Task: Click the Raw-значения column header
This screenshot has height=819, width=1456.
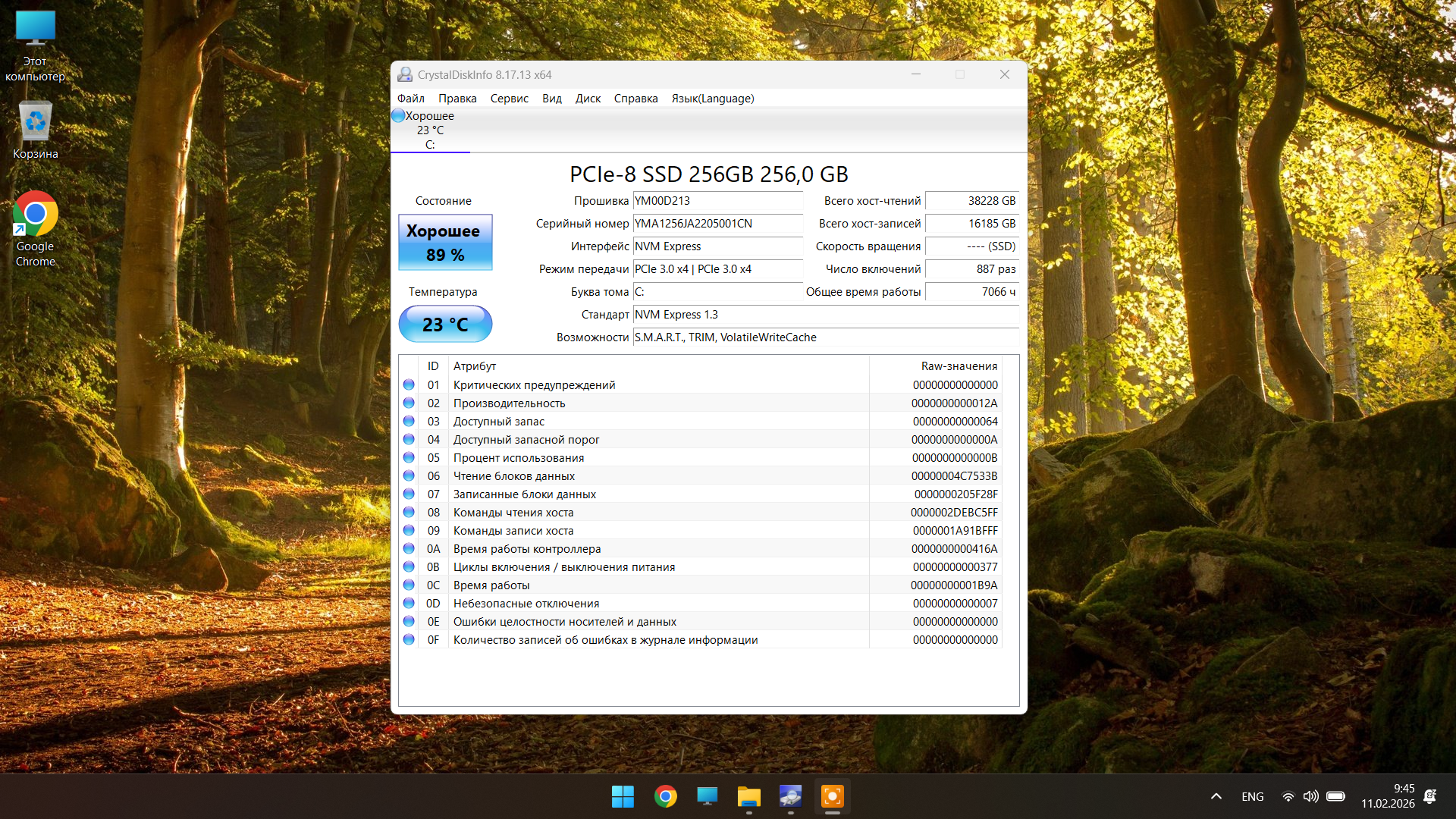Action: [x=959, y=366]
